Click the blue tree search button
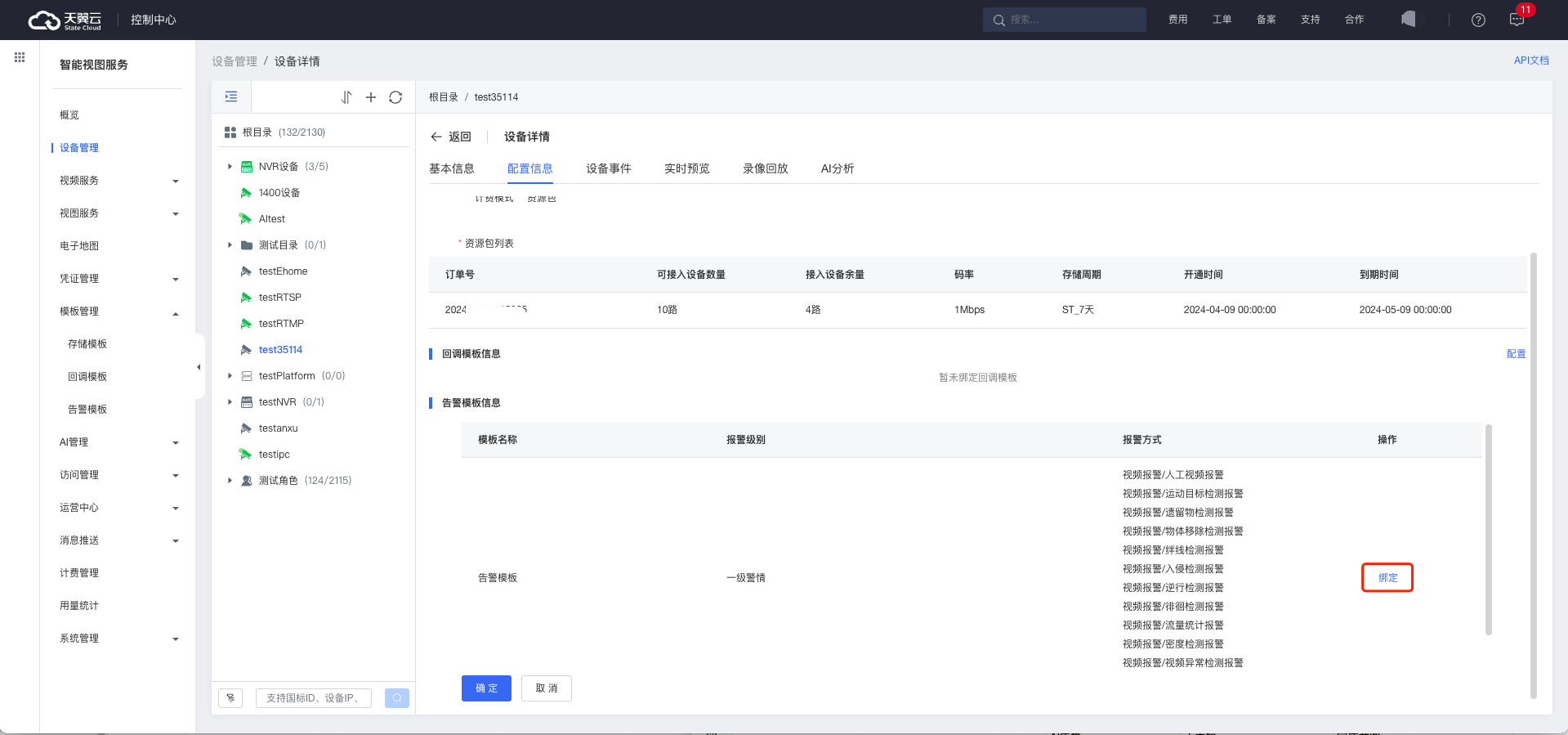The width and height of the screenshot is (1568, 735). 397,697
